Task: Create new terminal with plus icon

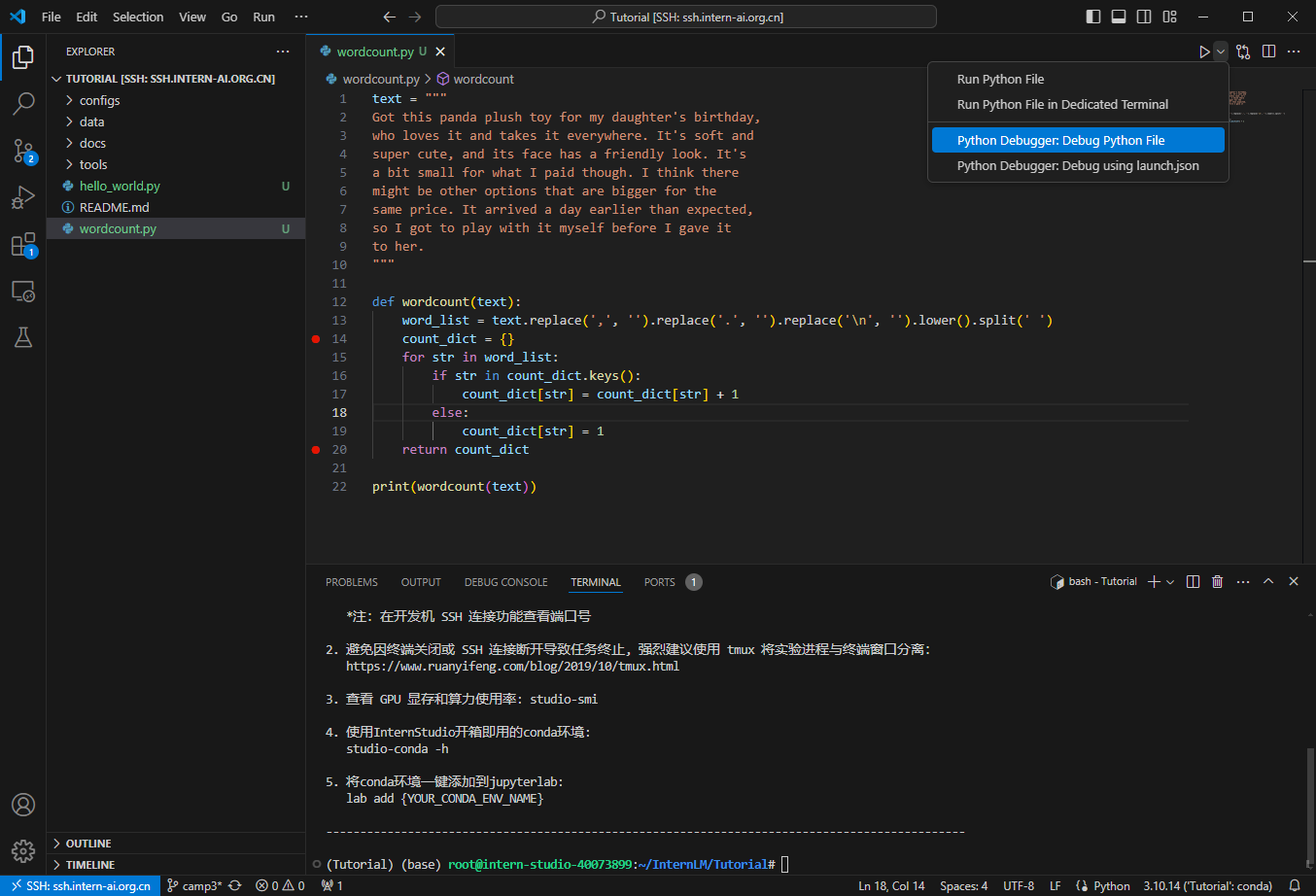Action: [1154, 581]
